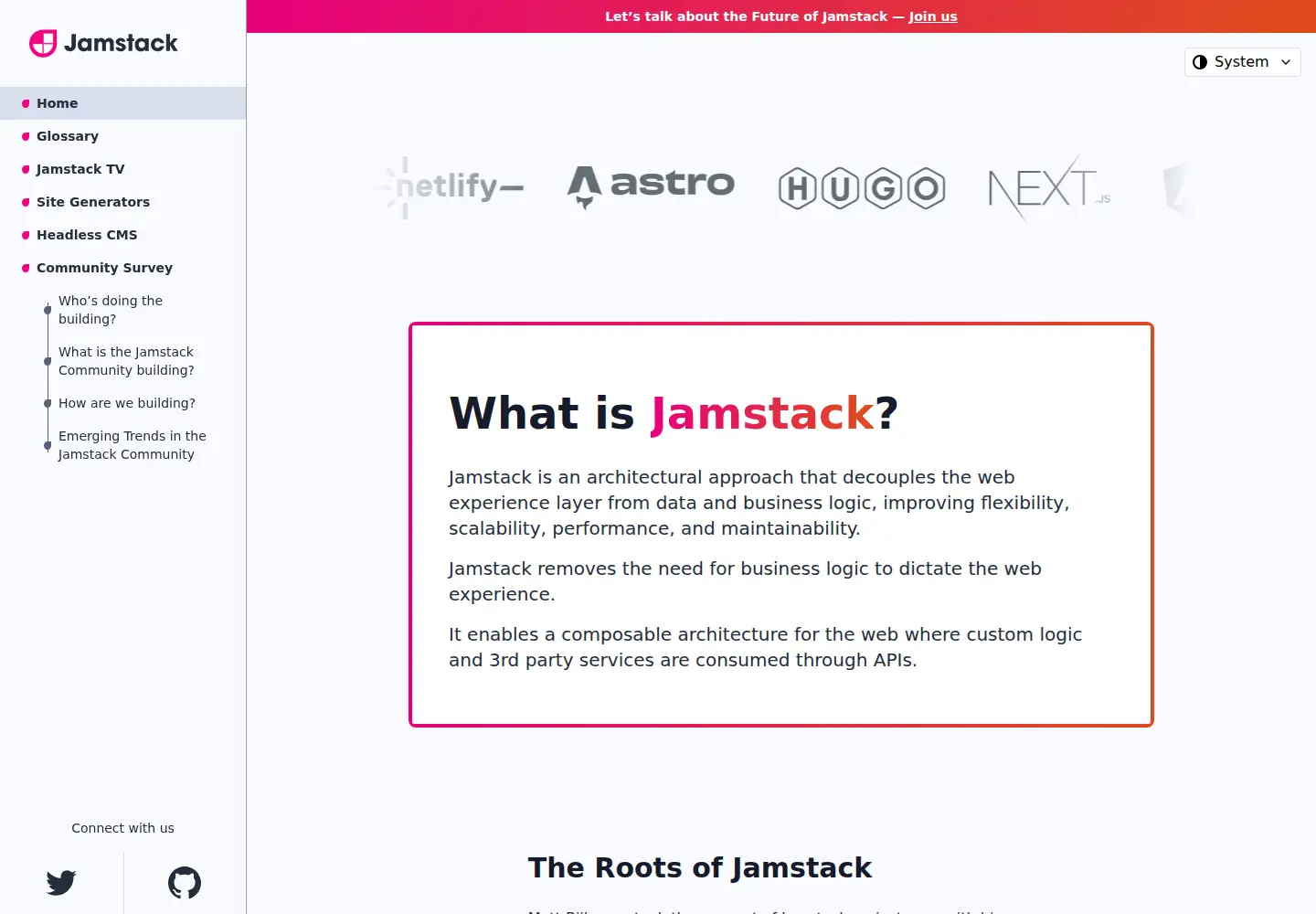Click "Who's doing the building?" sub-link
The image size is (1316, 914).
[x=111, y=310]
